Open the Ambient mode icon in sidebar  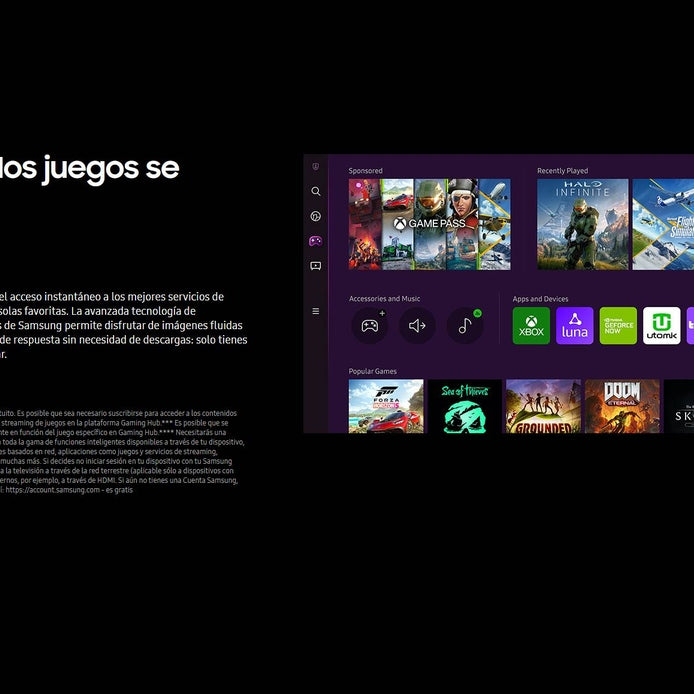tap(316, 216)
